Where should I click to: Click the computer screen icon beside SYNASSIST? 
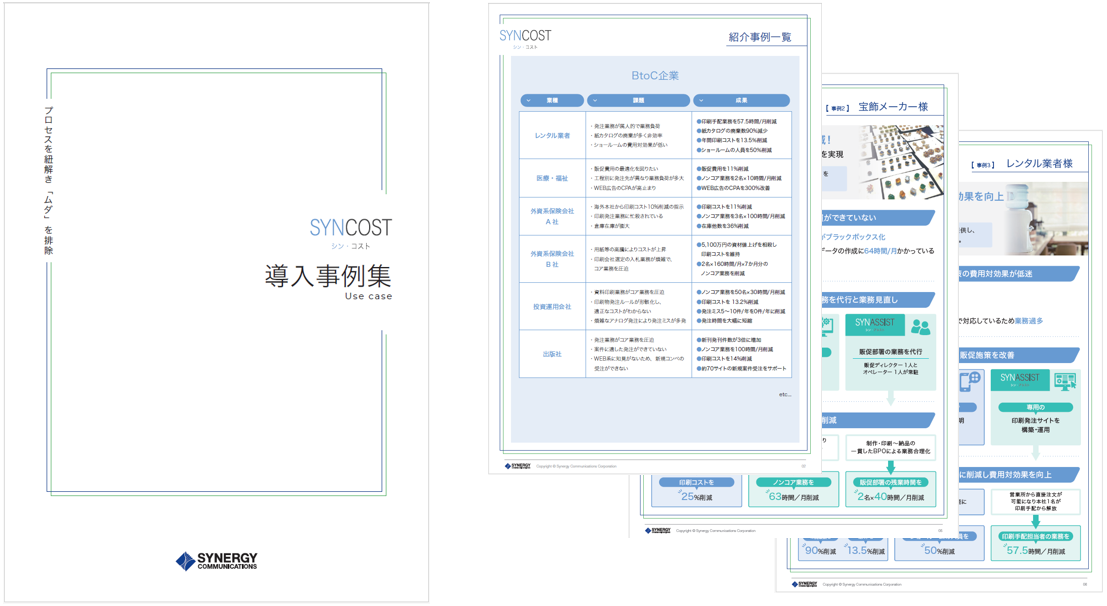pos(1064,381)
